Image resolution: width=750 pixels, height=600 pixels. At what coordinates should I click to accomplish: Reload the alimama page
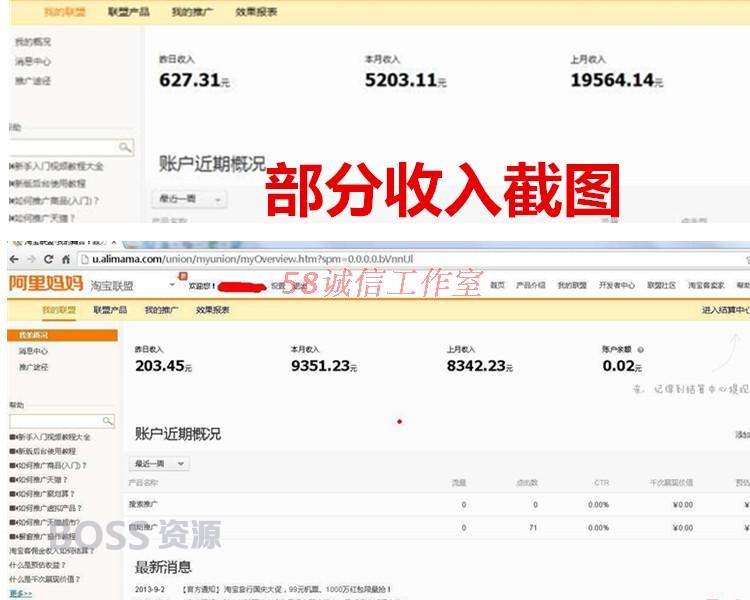pyautogui.click(x=48, y=259)
